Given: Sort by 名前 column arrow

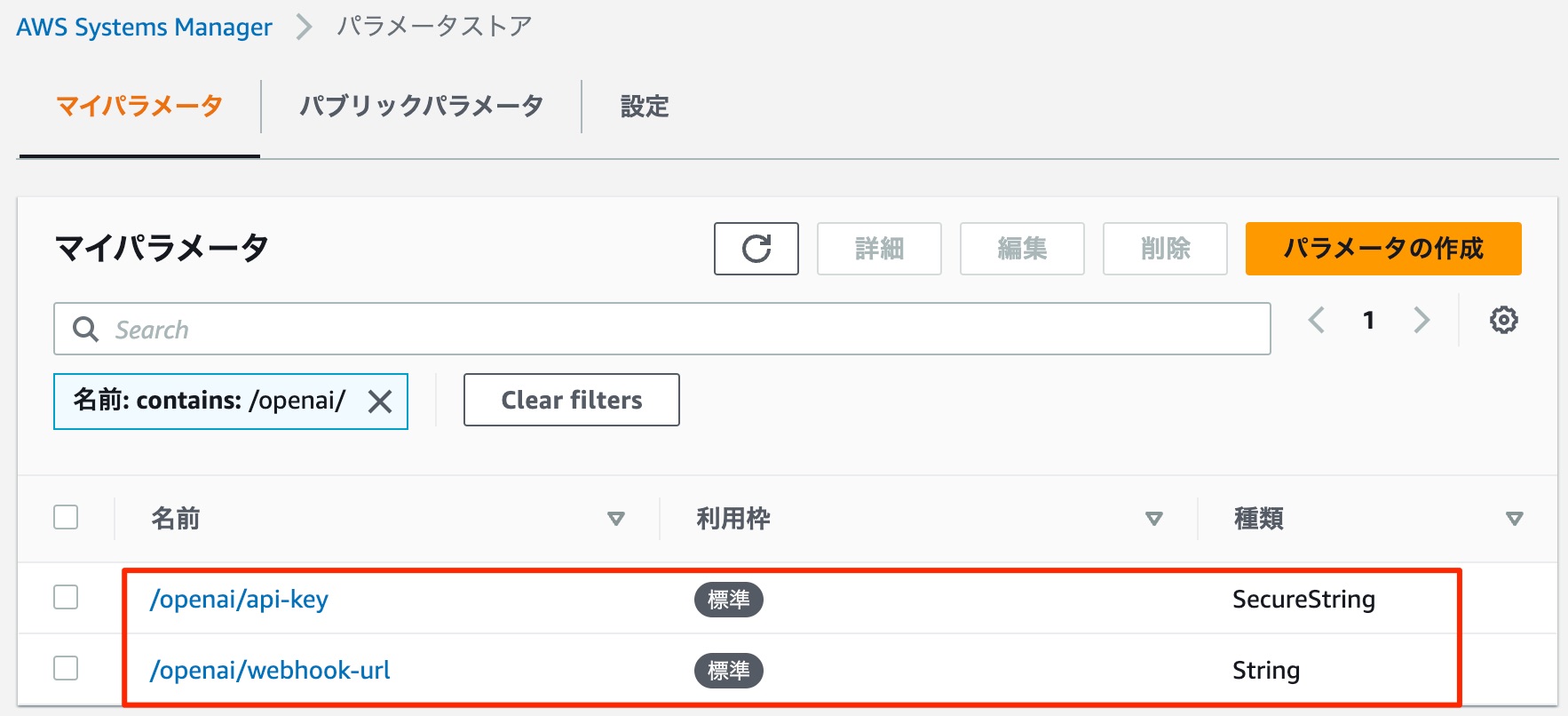Looking at the screenshot, I should [x=615, y=519].
